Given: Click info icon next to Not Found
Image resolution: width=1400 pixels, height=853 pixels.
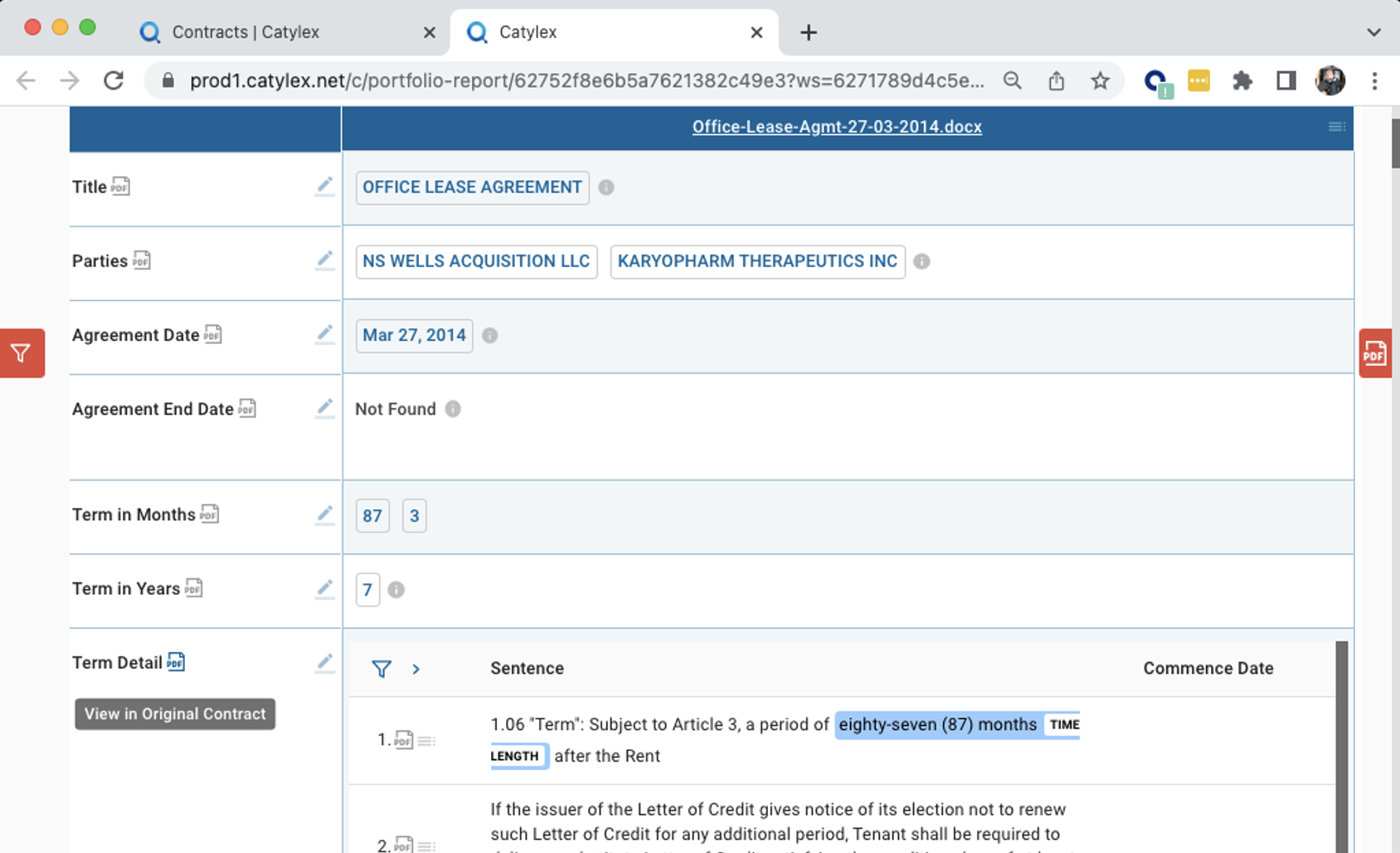Looking at the screenshot, I should coord(453,409).
